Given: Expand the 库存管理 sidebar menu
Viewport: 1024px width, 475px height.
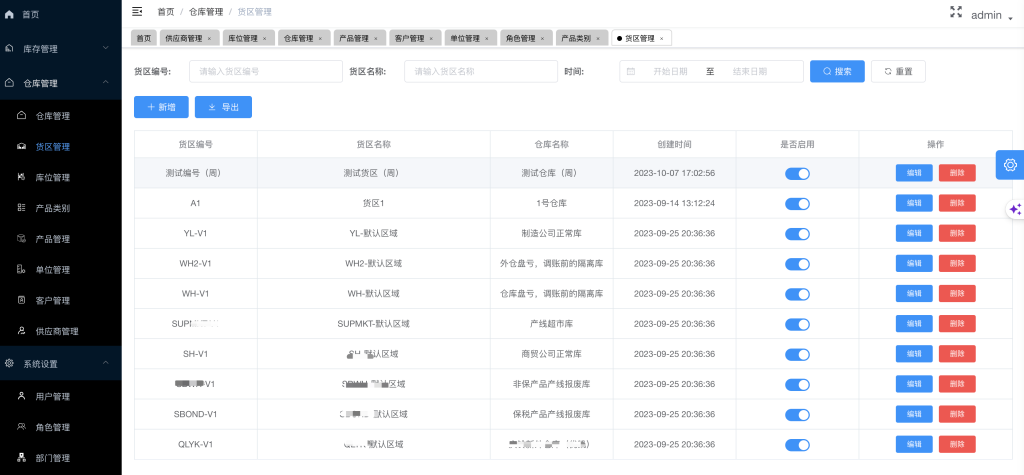Looking at the screenshot, I should coord(60,48).
